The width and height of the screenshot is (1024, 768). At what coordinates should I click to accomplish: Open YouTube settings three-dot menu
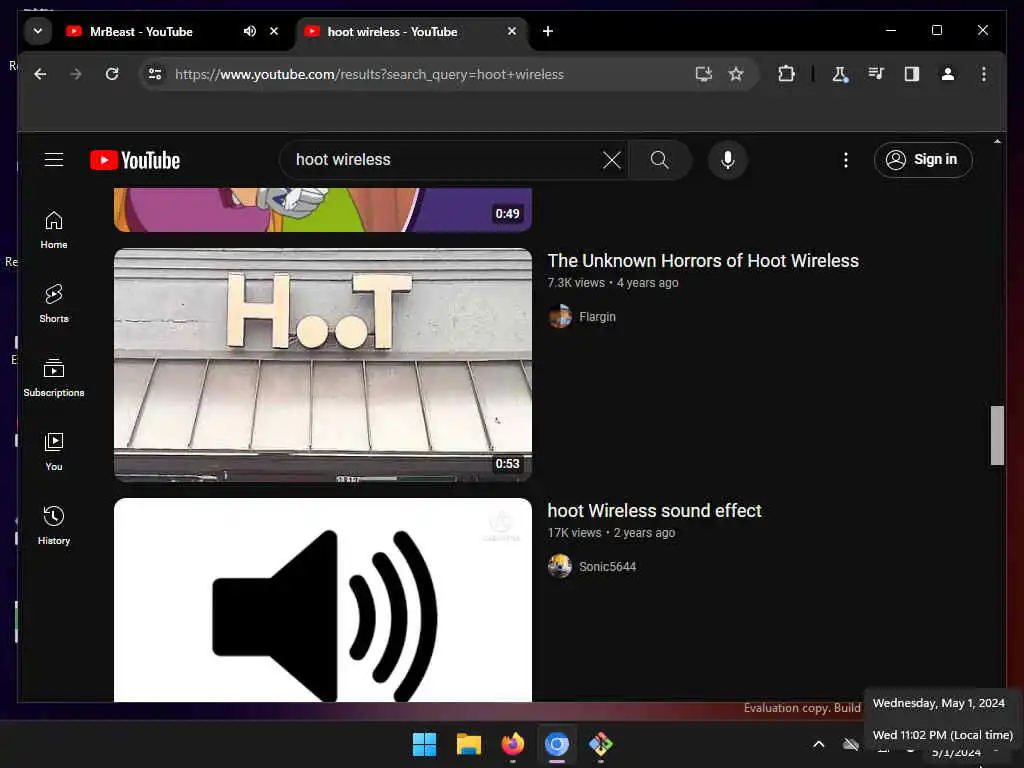click(846, 160)
